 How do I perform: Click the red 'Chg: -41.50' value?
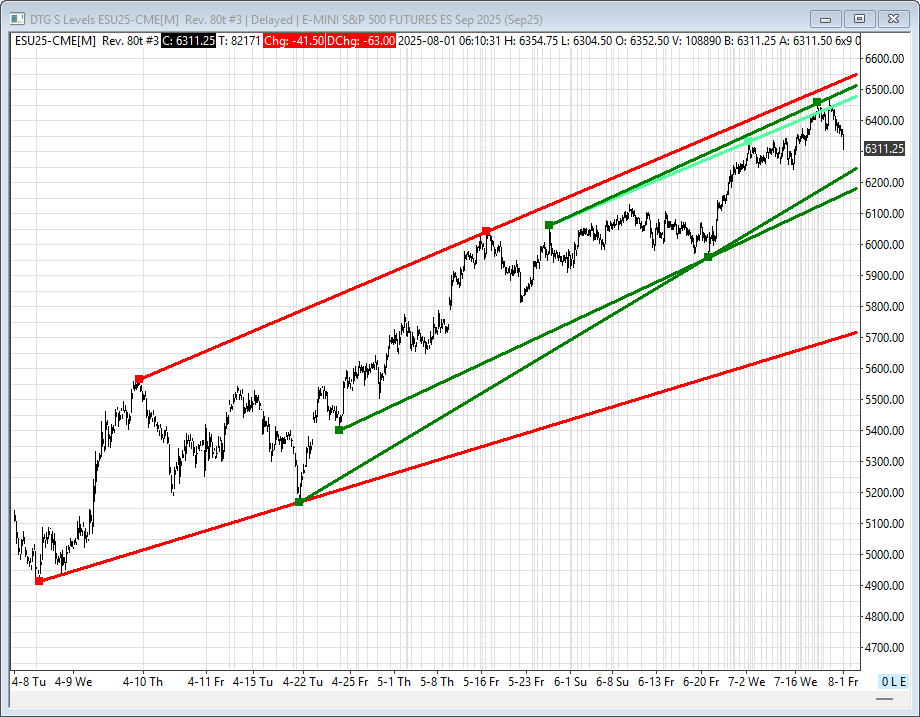pyautogui.click(x=294, y=41)
